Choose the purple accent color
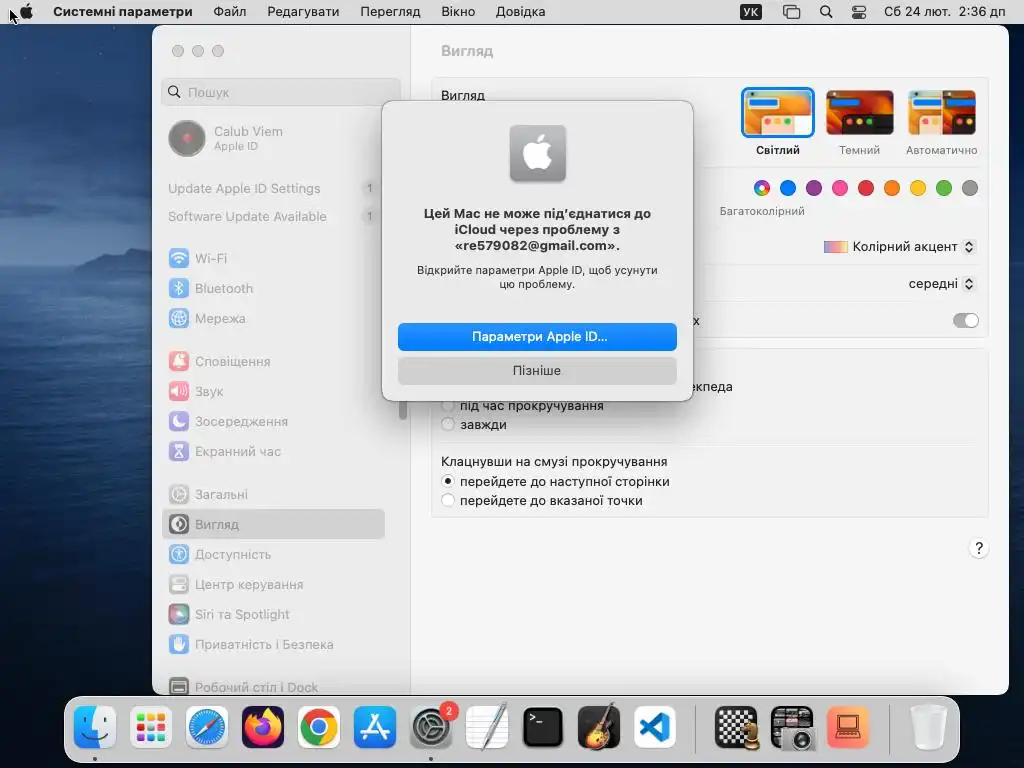The image size is (1024, 768). click(814, 188)
